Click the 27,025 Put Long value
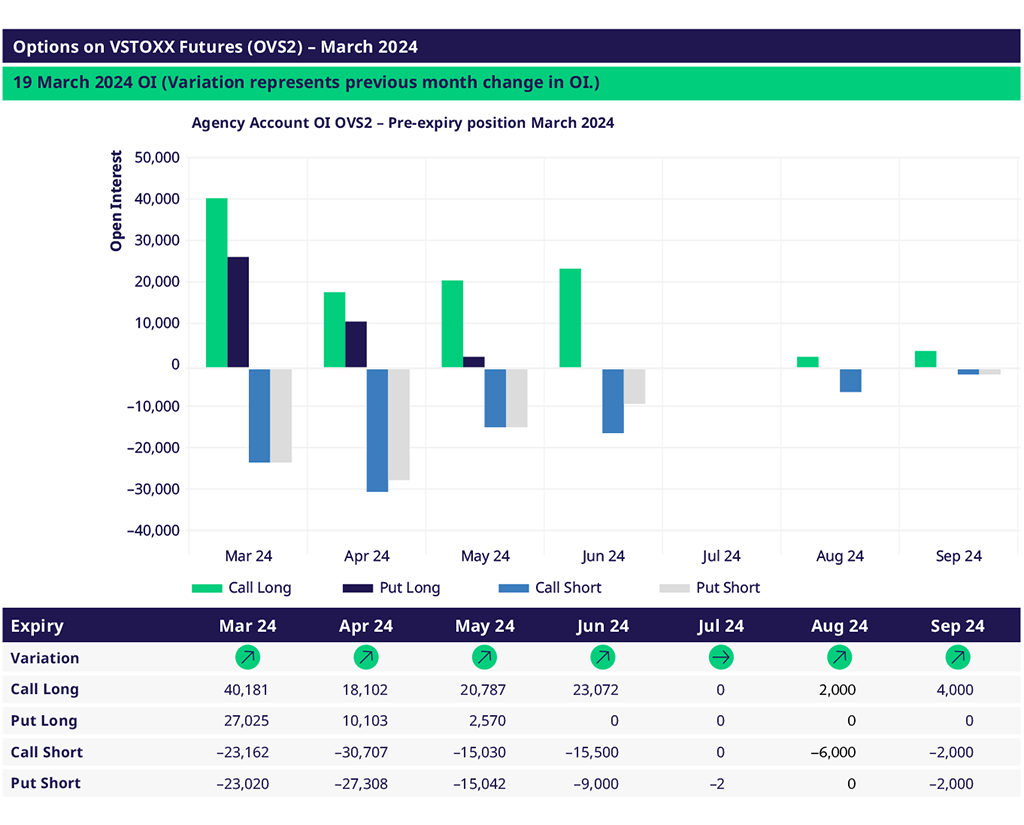 click(246, 721)
